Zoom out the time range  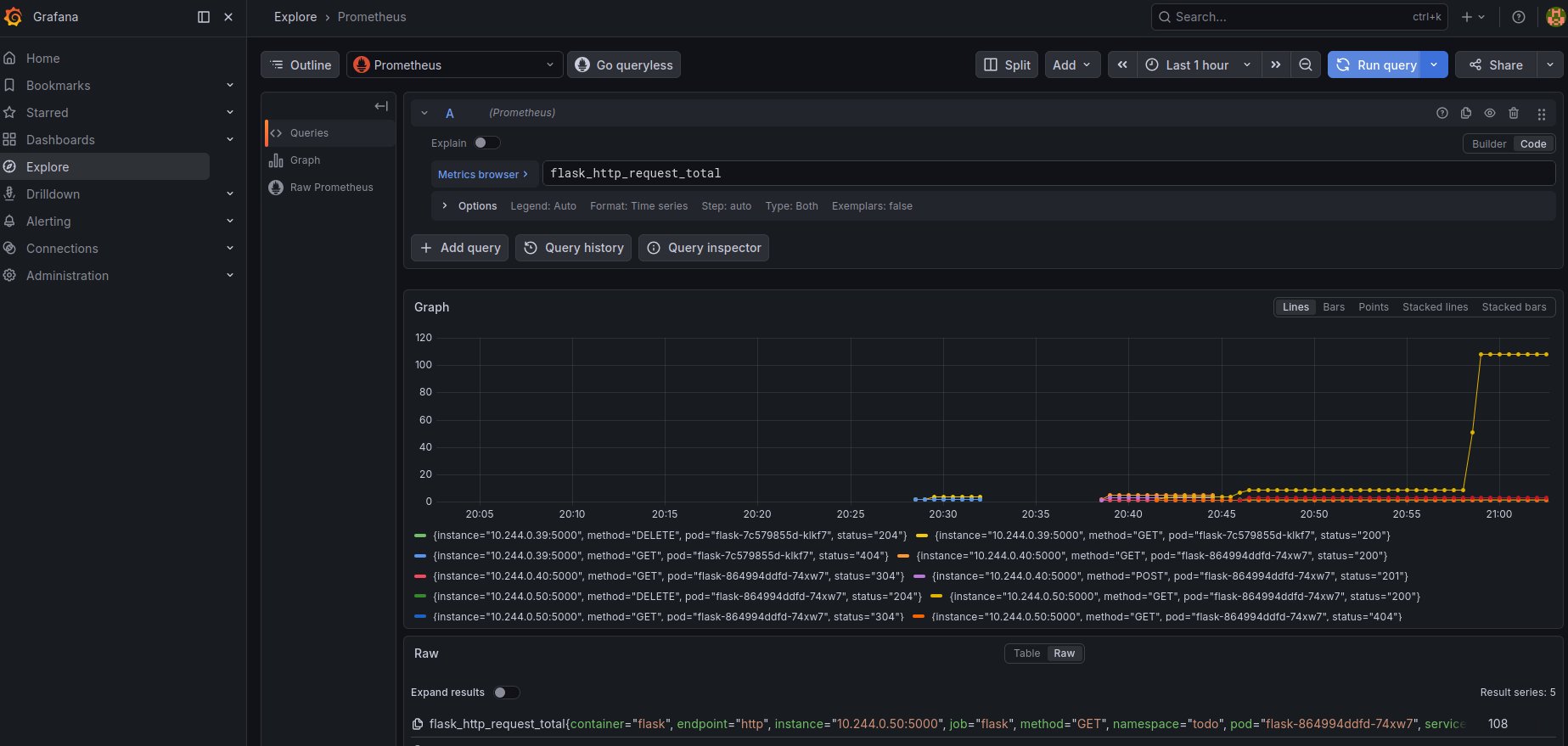[x=1306, y=65]
